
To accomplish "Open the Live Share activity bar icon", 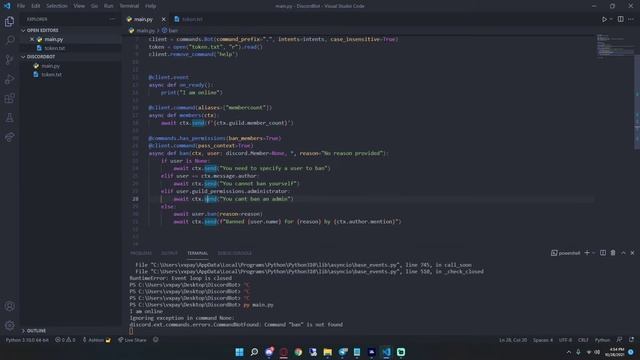I will click(9, 137).
